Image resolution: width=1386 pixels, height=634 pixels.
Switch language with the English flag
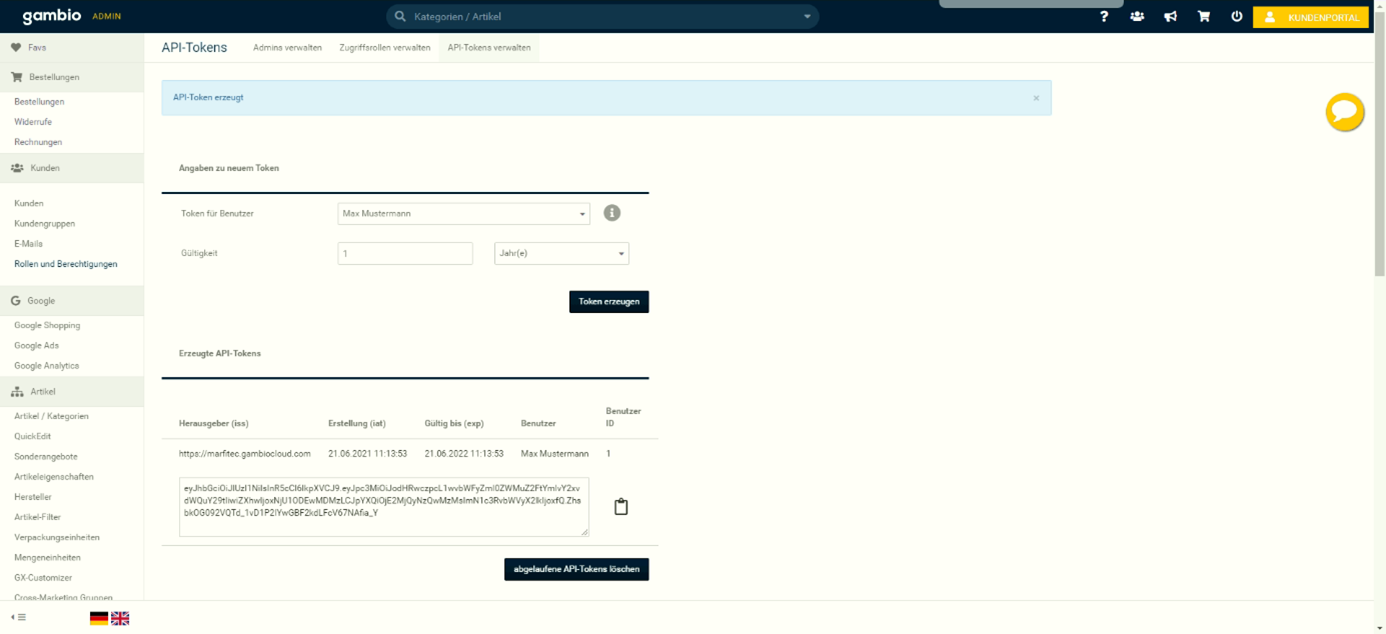pos(120,618)
